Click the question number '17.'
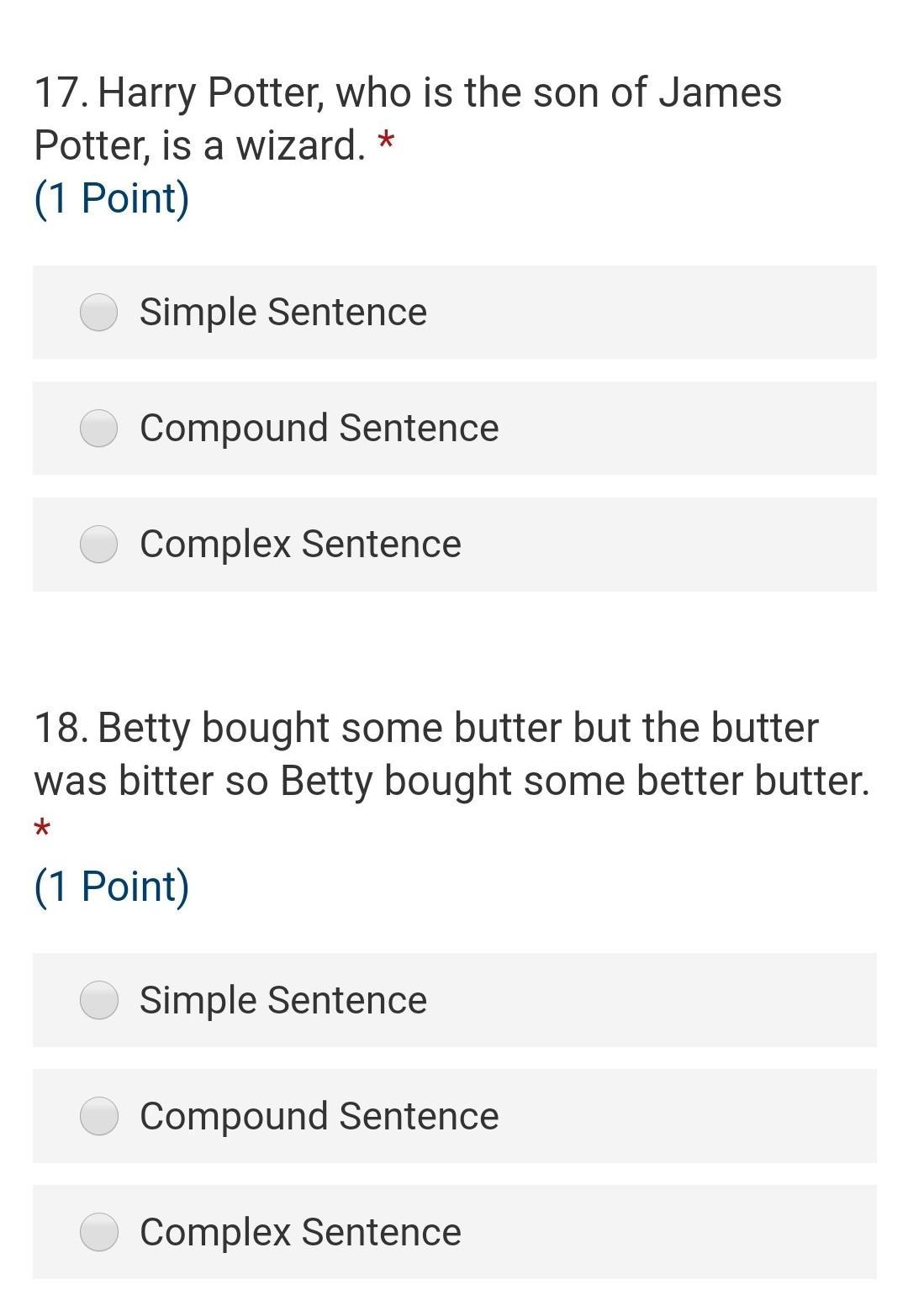Image resolution: width=908 pixels, height=1316 pixels. [61, 92]
